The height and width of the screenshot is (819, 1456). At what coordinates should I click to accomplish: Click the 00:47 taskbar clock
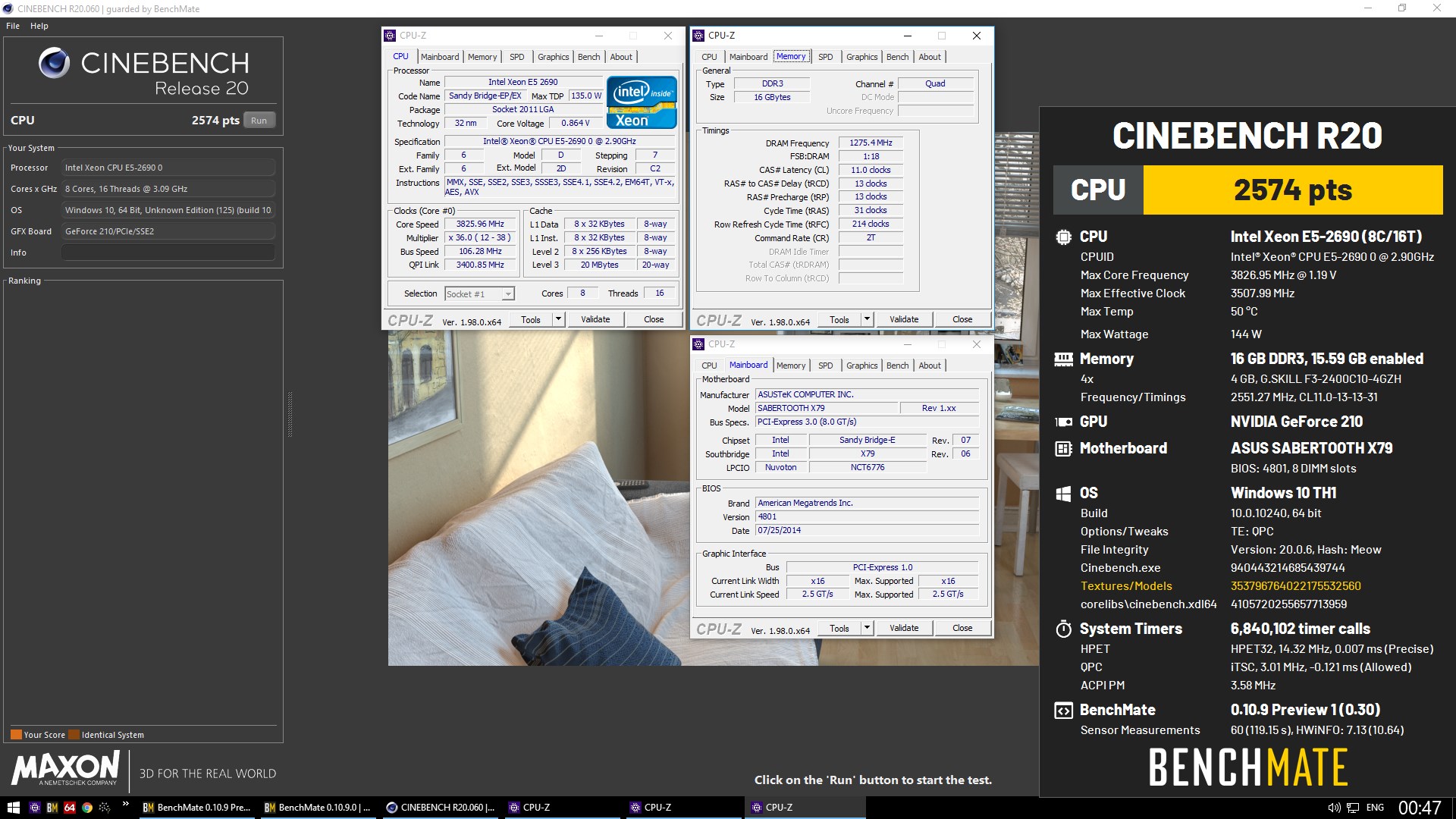tap(1420, 808)
